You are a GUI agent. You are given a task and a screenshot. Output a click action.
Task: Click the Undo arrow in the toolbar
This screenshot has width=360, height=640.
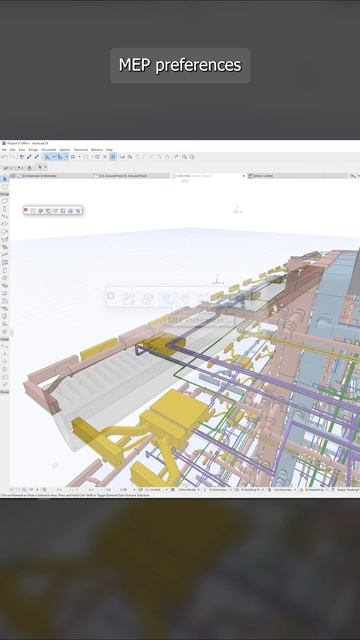coord(4,157)
